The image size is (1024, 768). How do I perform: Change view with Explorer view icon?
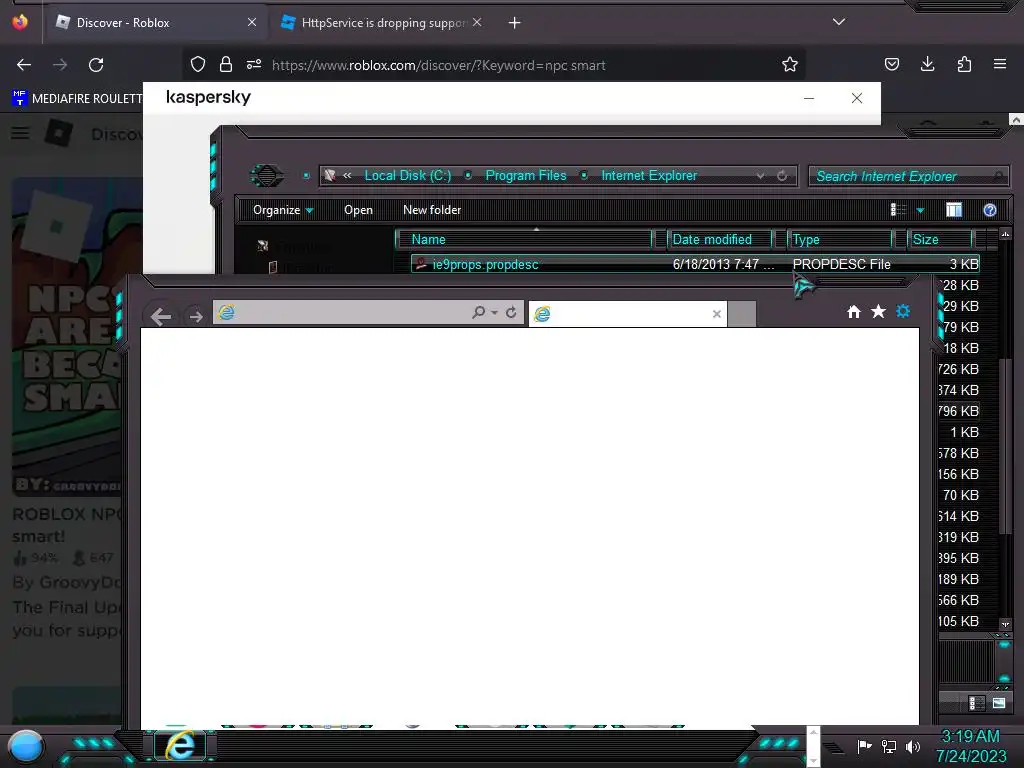coord(899,210)
